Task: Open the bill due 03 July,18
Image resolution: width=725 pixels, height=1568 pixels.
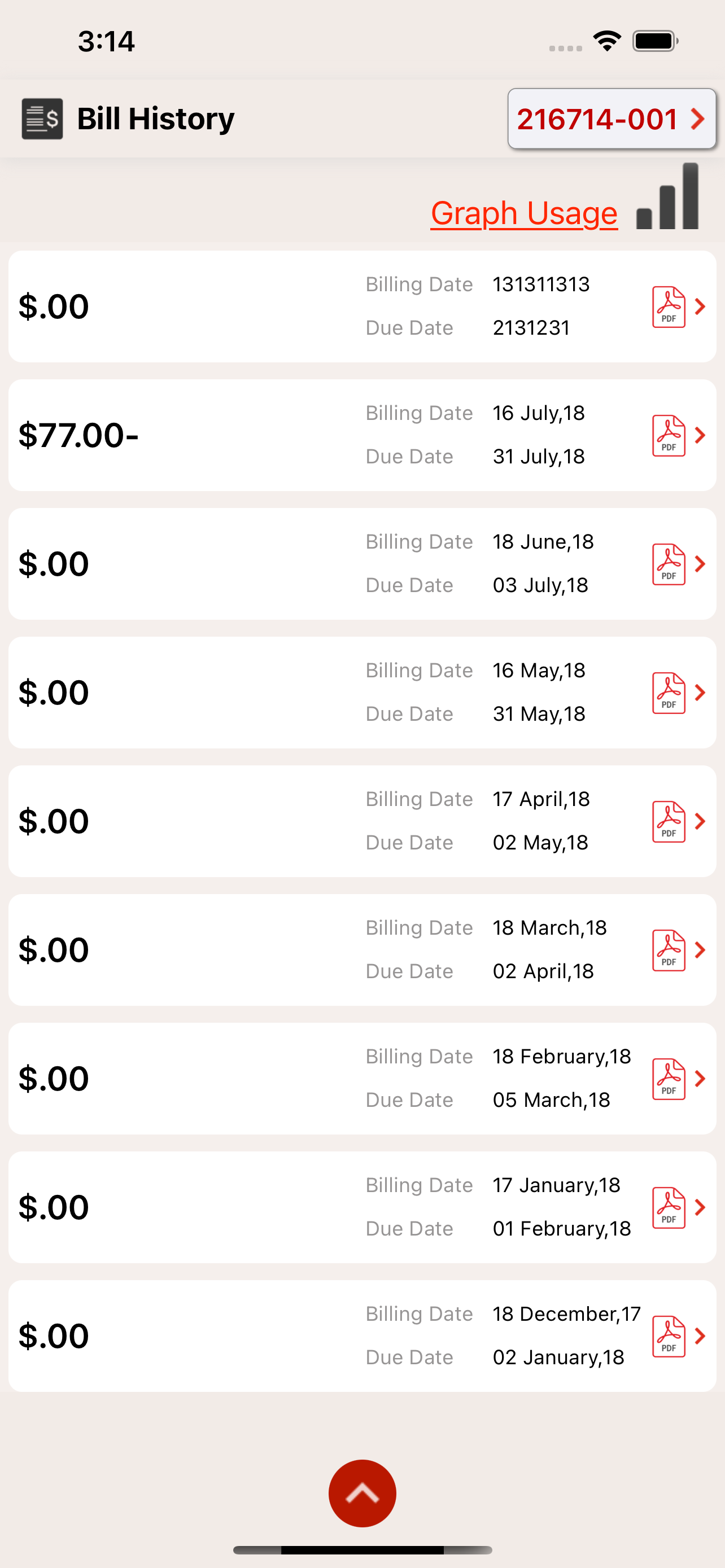Action: [362, 564]
